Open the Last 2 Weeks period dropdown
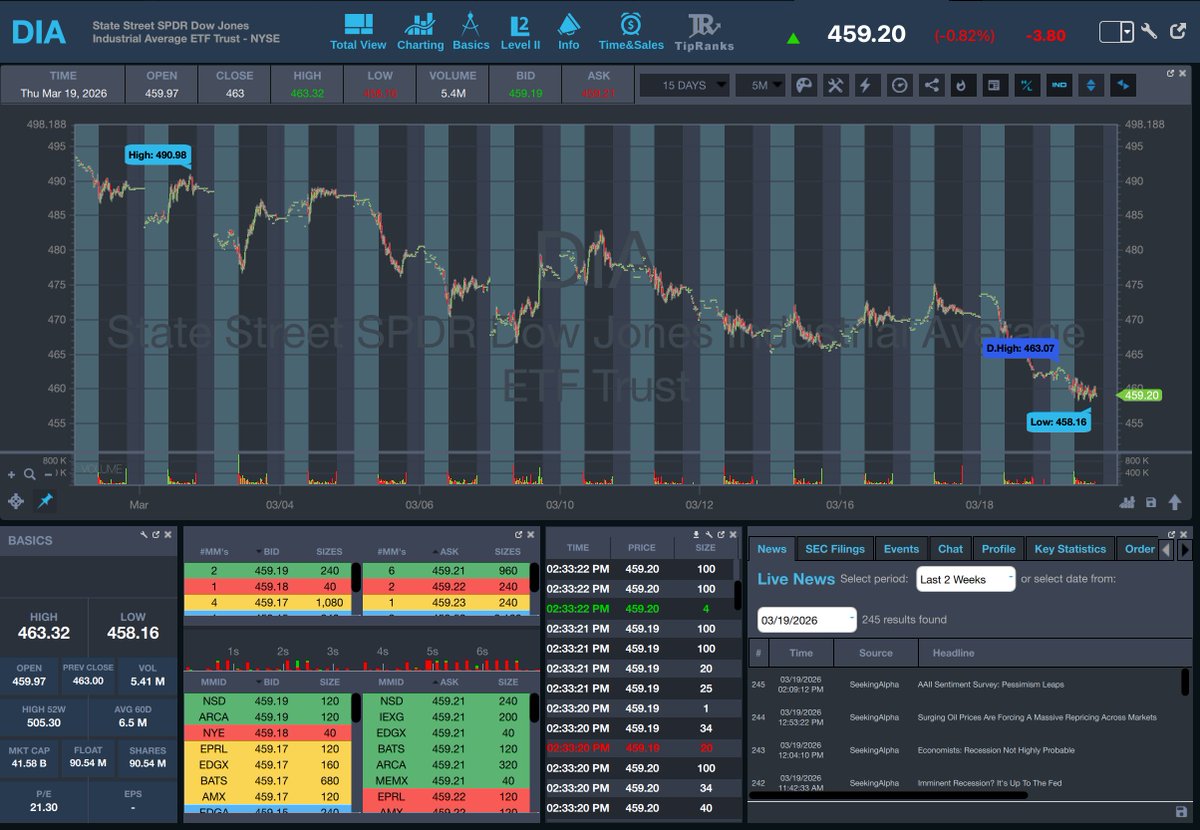Viewport: 1200px width, 830px height. (965, 578)
